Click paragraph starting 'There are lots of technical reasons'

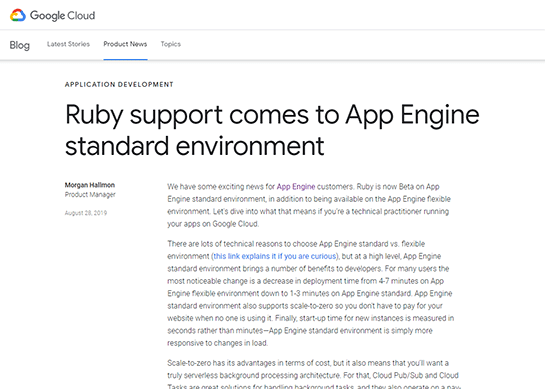tap(310, 293)
